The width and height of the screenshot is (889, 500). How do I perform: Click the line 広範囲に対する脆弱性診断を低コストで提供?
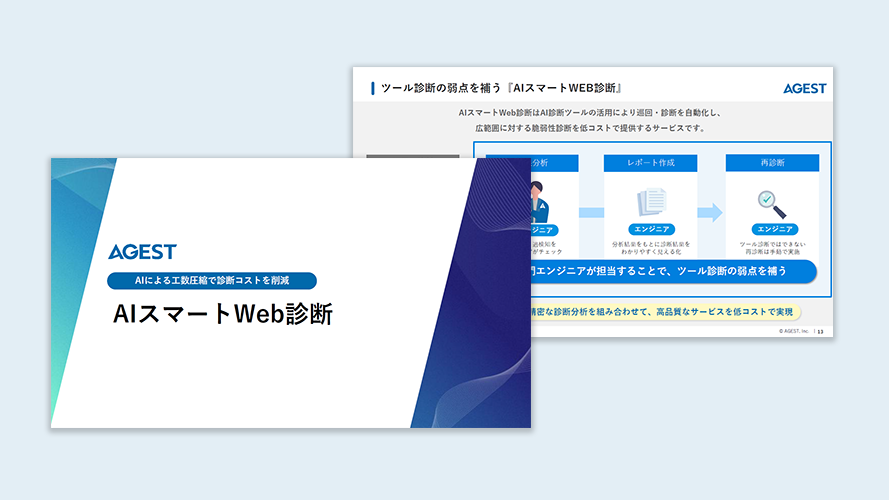coord(590,128)
